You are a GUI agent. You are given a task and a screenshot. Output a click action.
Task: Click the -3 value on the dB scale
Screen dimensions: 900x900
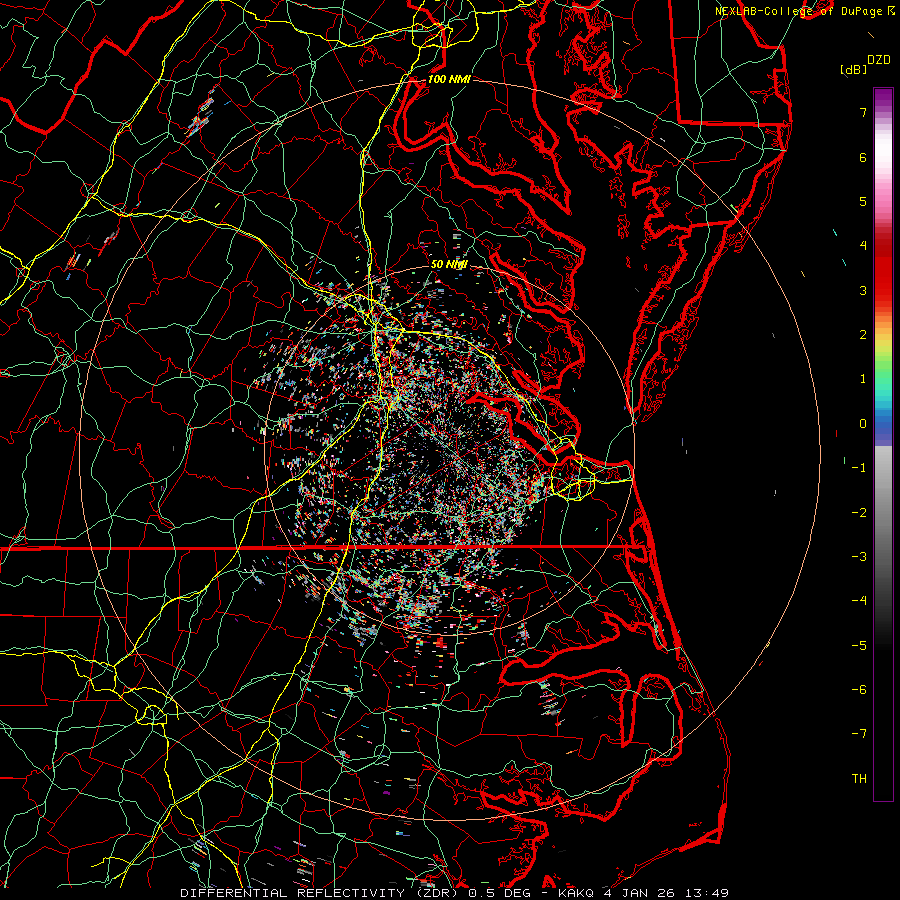pyautogui.click(x=859, y=557)
